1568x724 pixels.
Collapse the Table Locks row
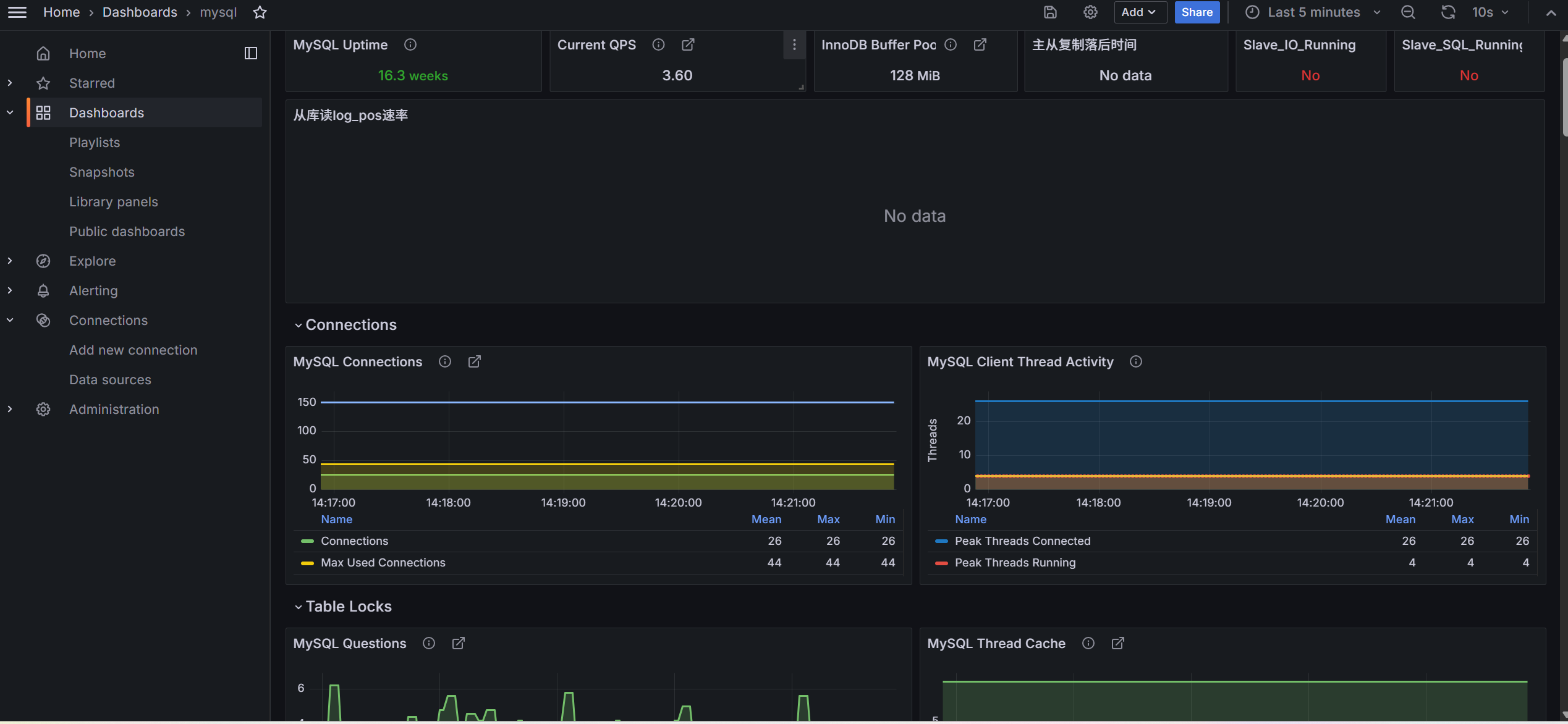pyautogui.click(x=348, y=607)
